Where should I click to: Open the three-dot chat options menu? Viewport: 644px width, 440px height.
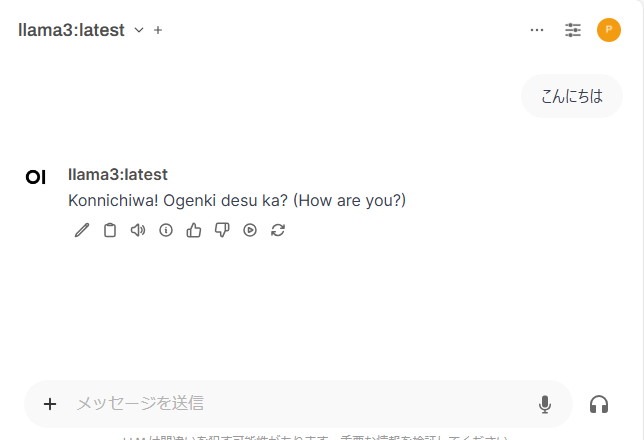(537, 30)
